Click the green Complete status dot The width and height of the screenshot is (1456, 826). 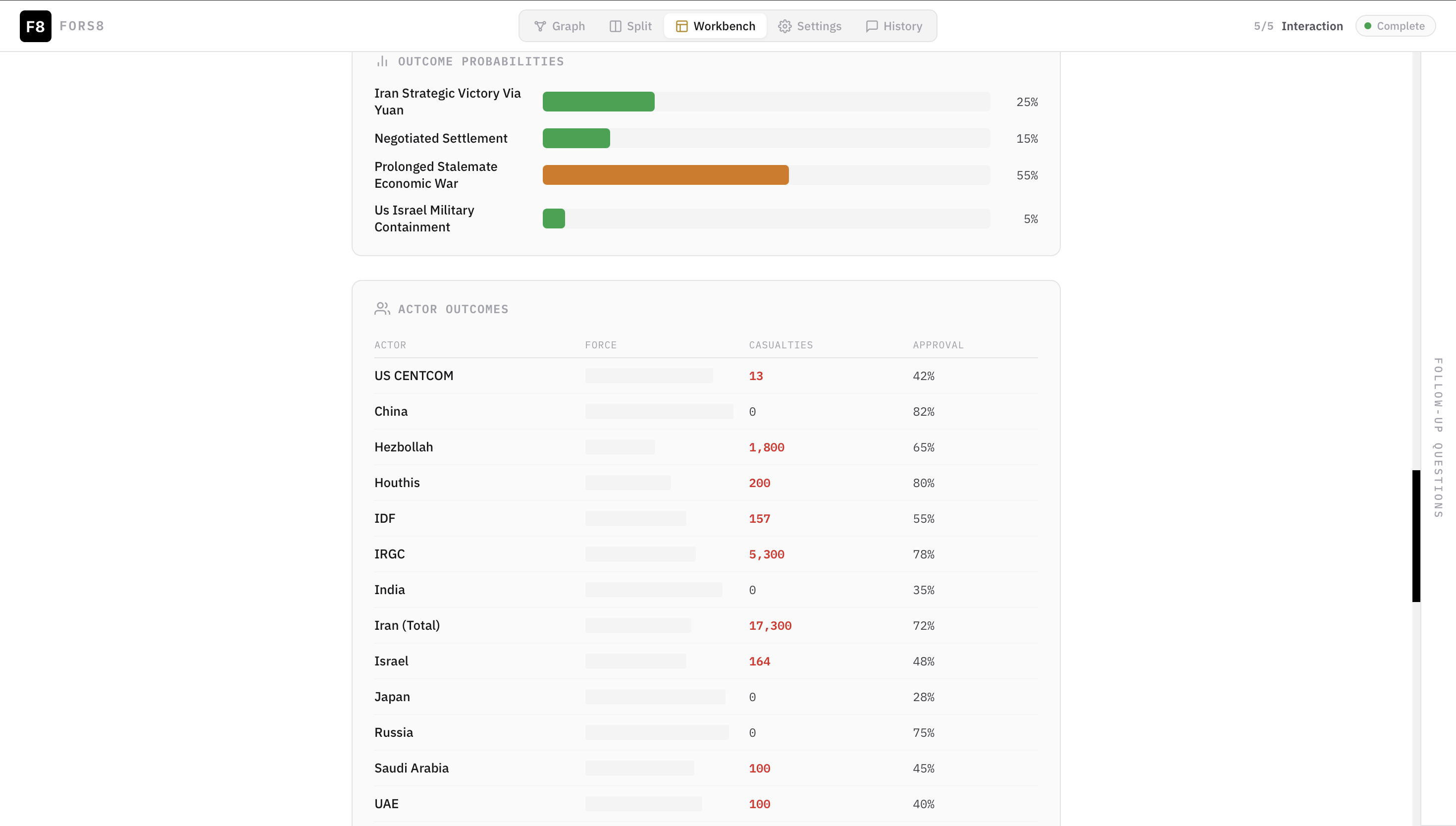1367,26
